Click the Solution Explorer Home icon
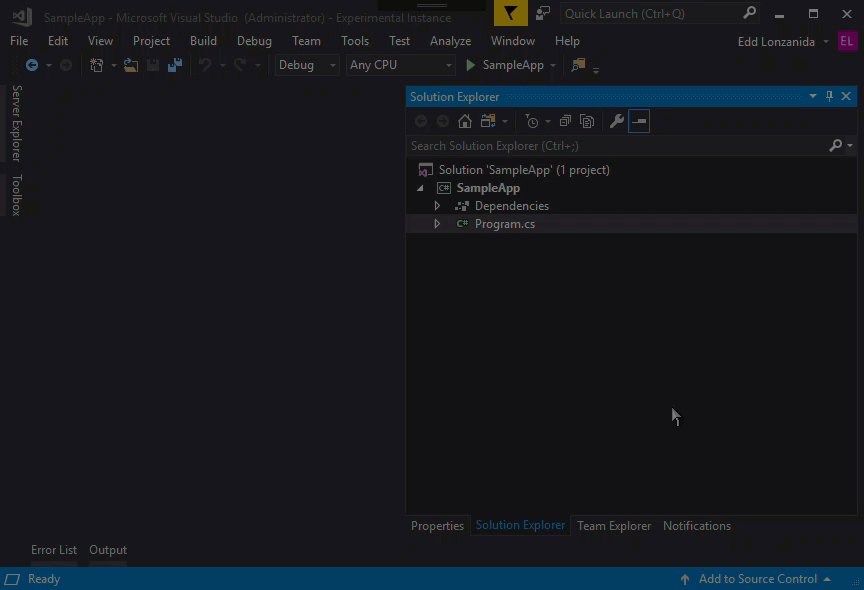This screenshot has width=864, height=590. click(465, 121)
